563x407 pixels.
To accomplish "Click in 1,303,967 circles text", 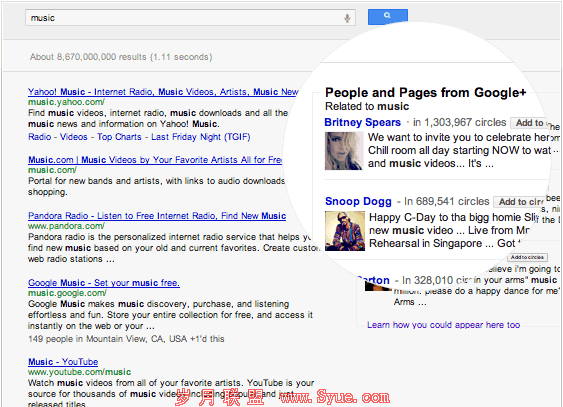I will pyautogui.click(x=459, y=122).
